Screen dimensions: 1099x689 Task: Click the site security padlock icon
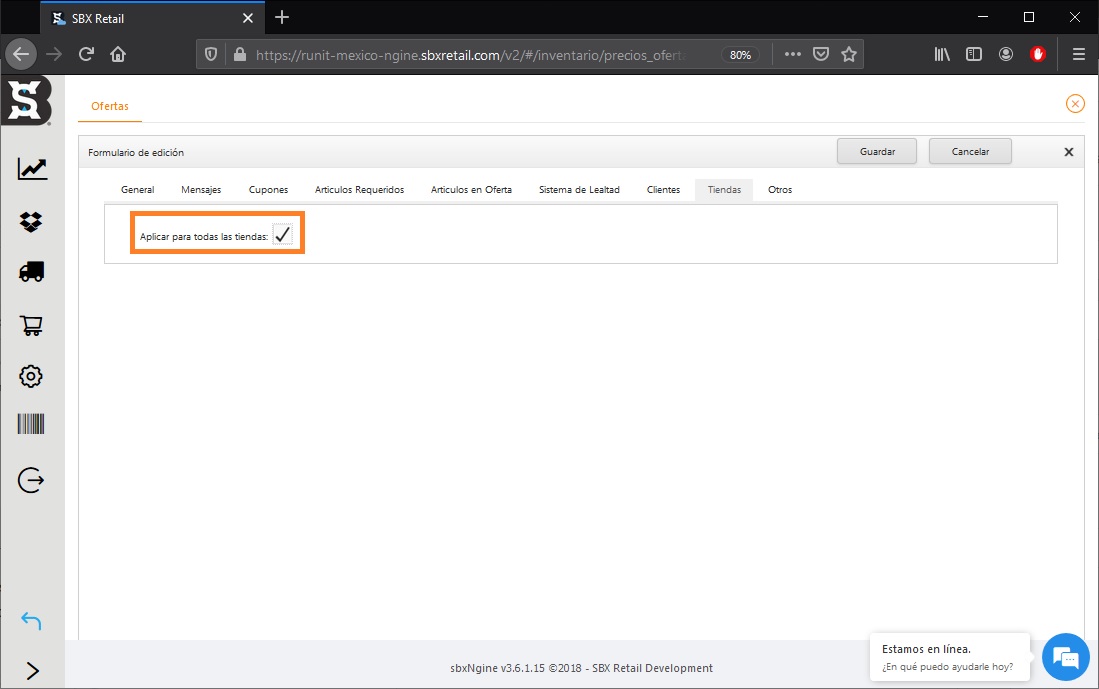pos(240,54)
